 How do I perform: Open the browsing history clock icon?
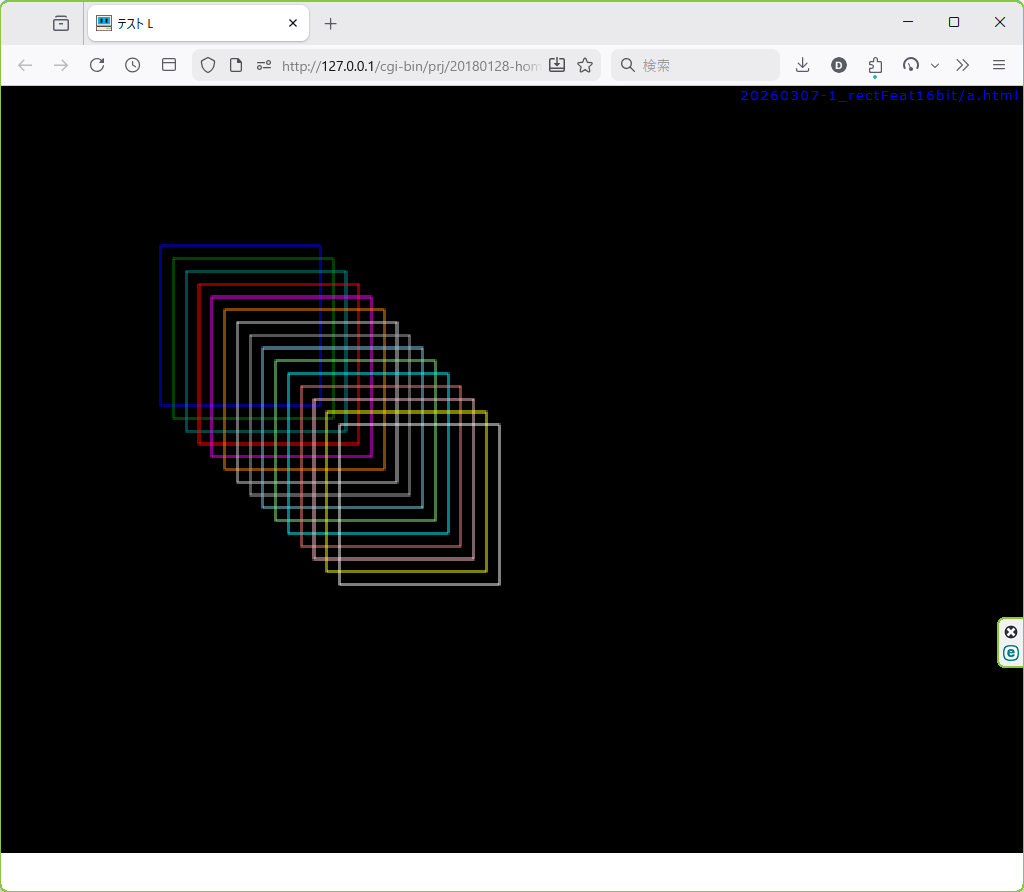(x=133, y=65)
